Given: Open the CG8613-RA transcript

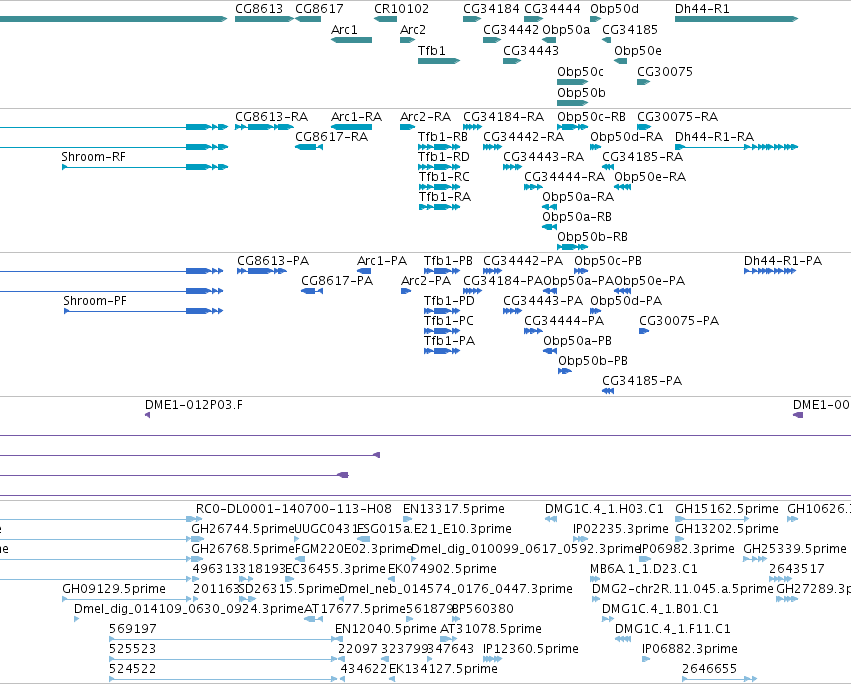Looking at the screenshot, I should coord(271,117).
